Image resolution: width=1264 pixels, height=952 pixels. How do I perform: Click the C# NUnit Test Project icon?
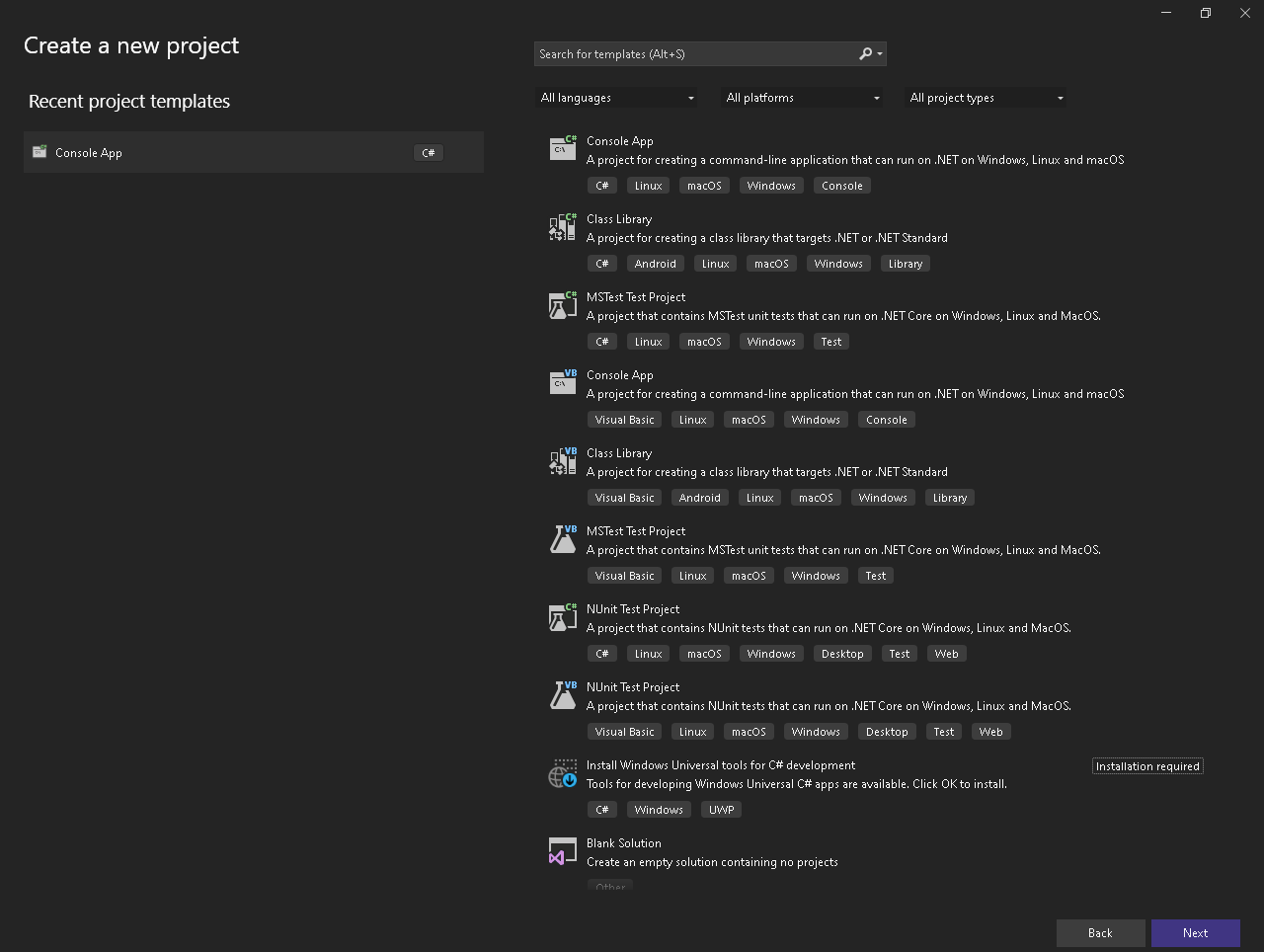563,617
